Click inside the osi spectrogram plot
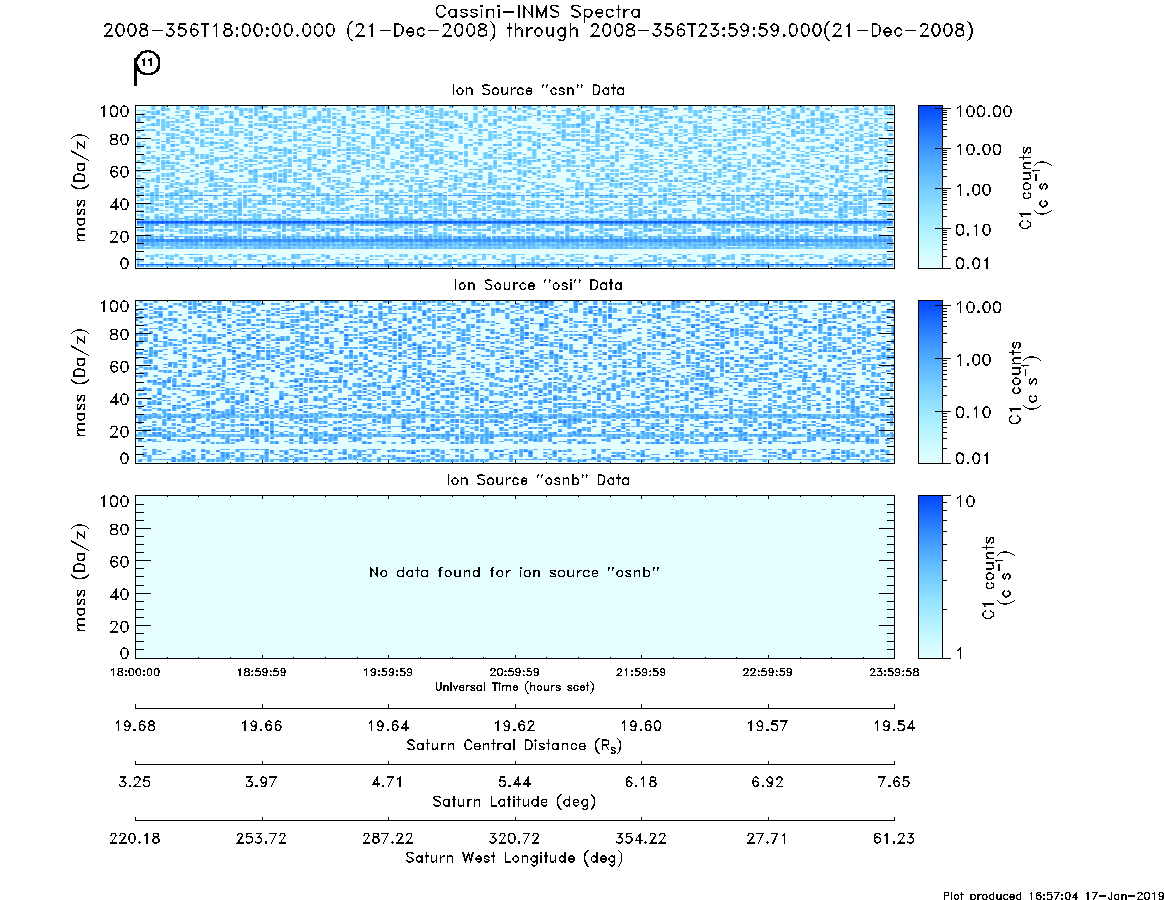 coord(515,382)
